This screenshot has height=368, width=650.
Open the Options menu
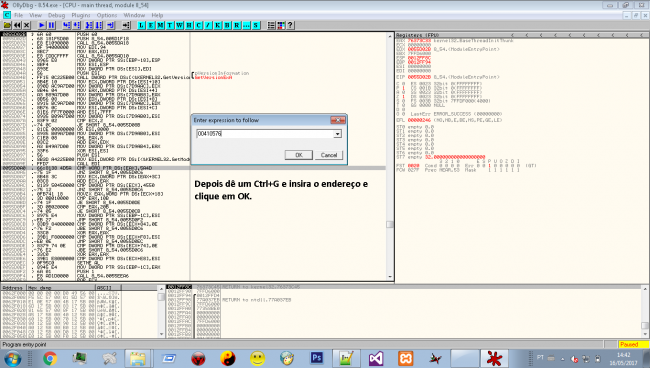[107, 15]
